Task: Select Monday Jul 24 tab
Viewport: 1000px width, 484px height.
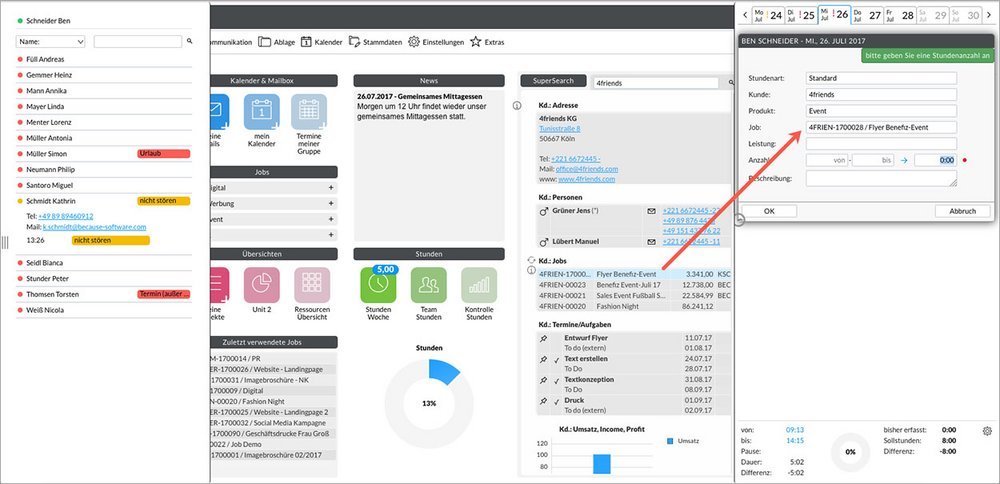Action: [768, 15]
